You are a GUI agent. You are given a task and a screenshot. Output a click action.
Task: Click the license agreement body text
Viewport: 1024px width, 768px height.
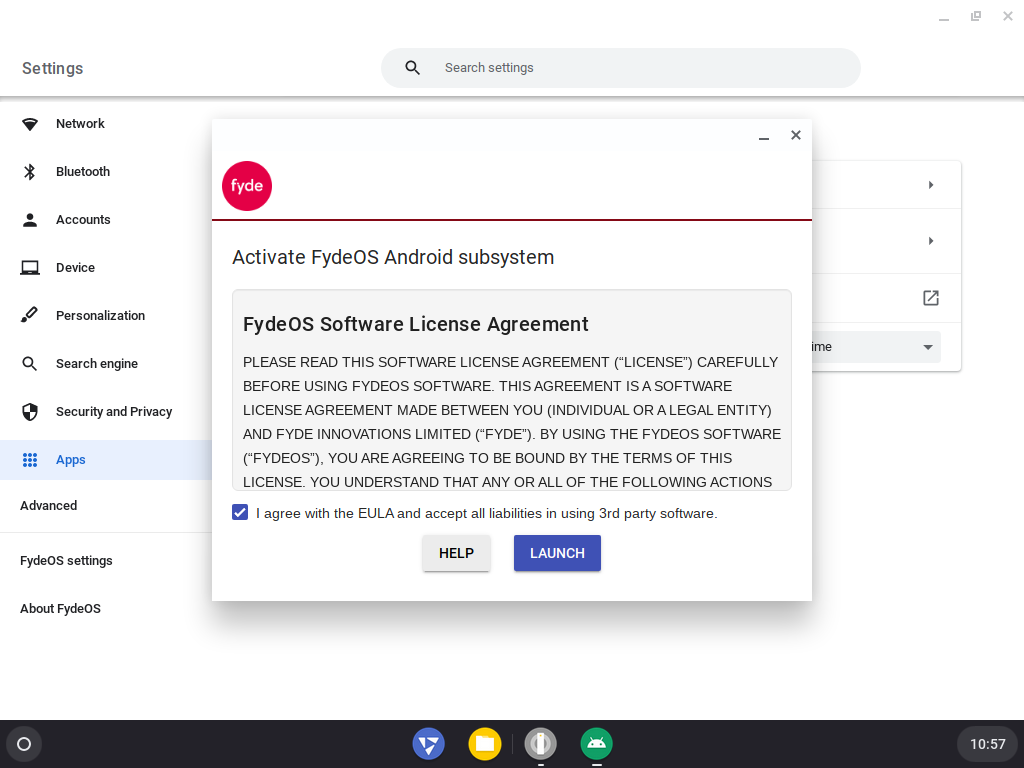(512, 422)
